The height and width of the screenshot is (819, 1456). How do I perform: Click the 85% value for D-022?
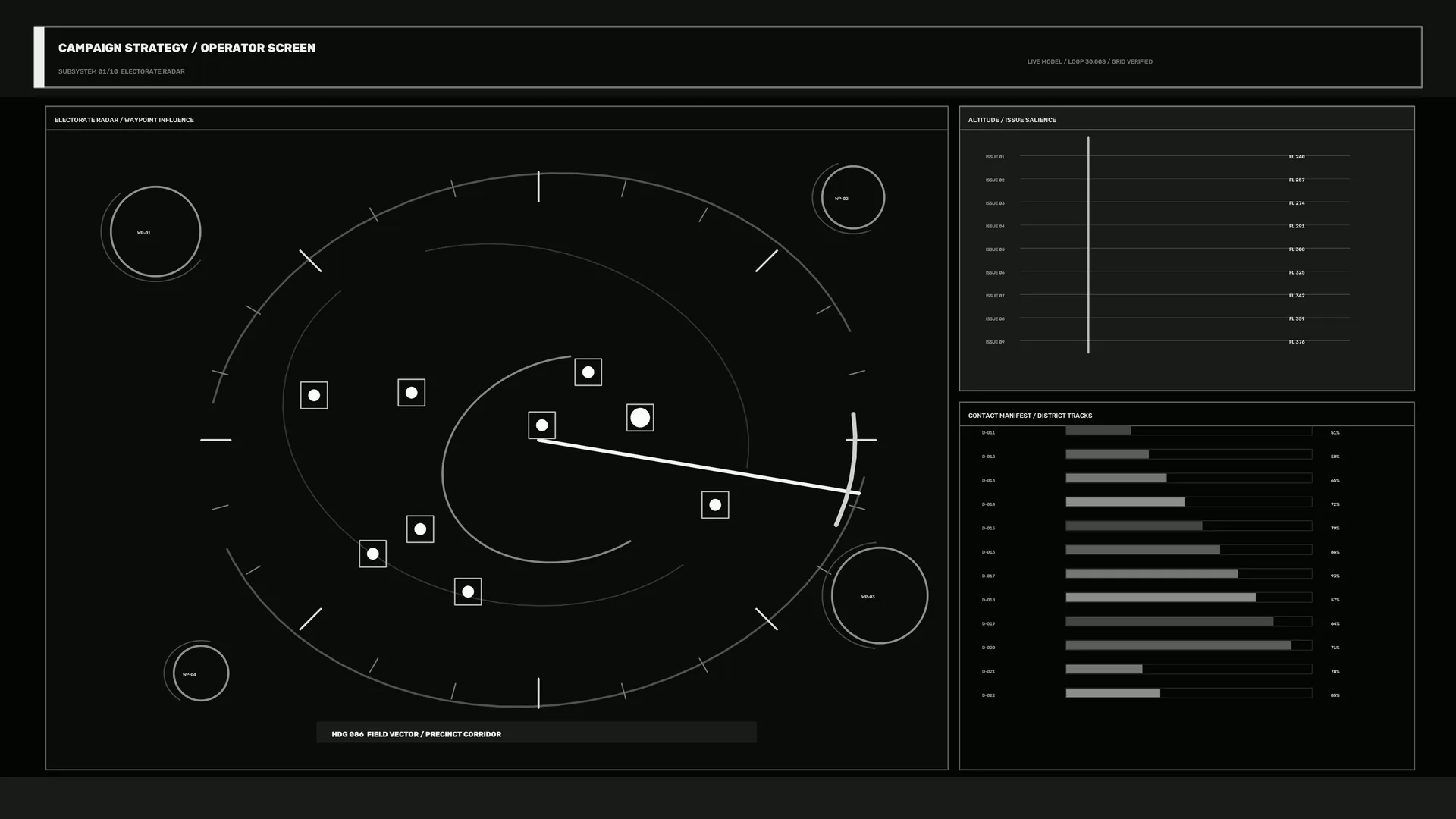[x=1335, y=695]
